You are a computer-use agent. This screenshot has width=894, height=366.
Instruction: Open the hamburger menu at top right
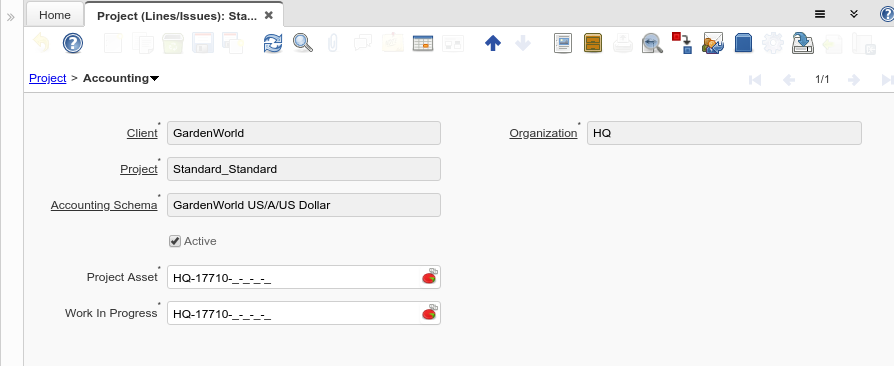[x=820, y=14]
